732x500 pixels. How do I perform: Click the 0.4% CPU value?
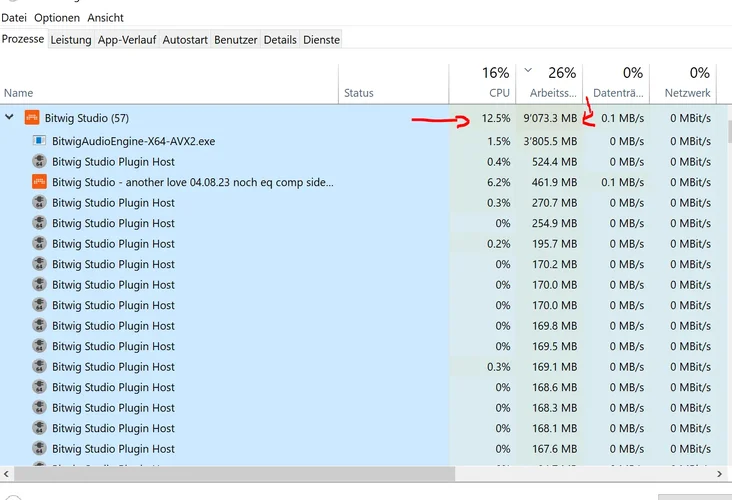pyautogui.click(x=499, y=162)
